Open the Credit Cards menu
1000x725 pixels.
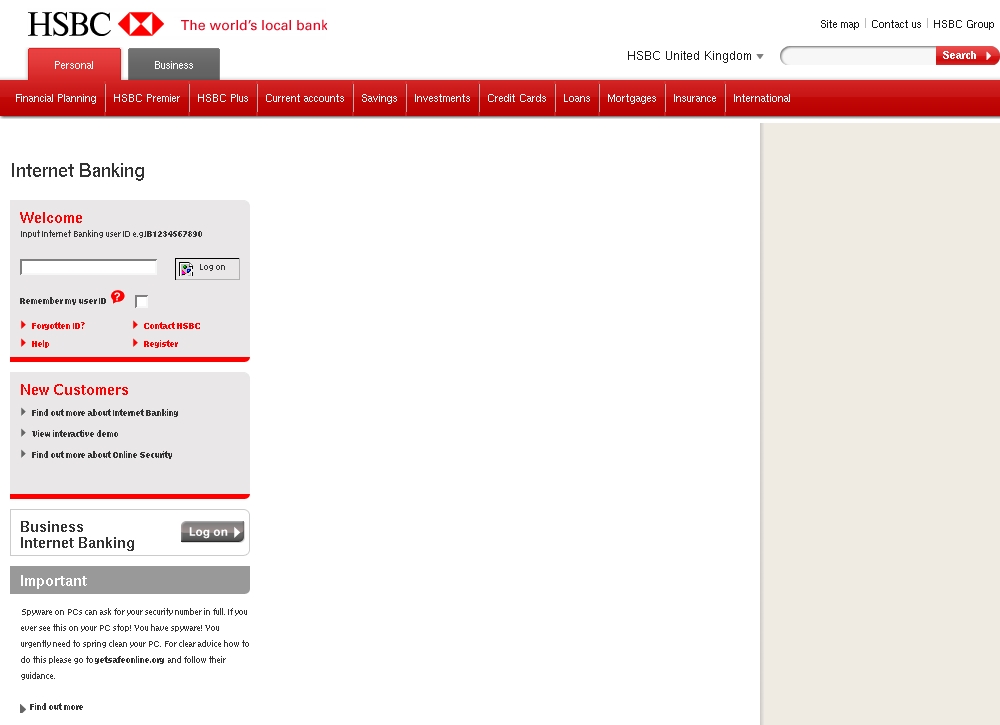pos(517,98)
